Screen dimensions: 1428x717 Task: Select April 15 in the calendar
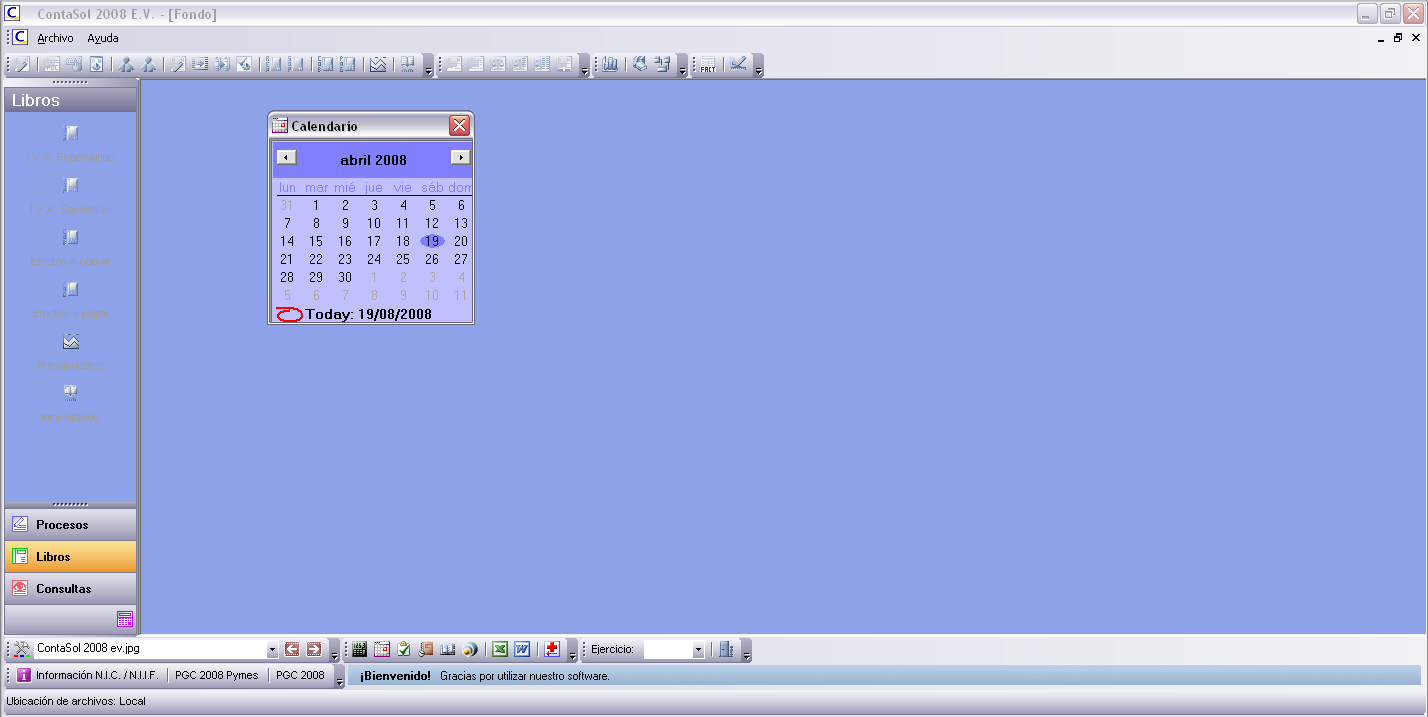[316, 241]
